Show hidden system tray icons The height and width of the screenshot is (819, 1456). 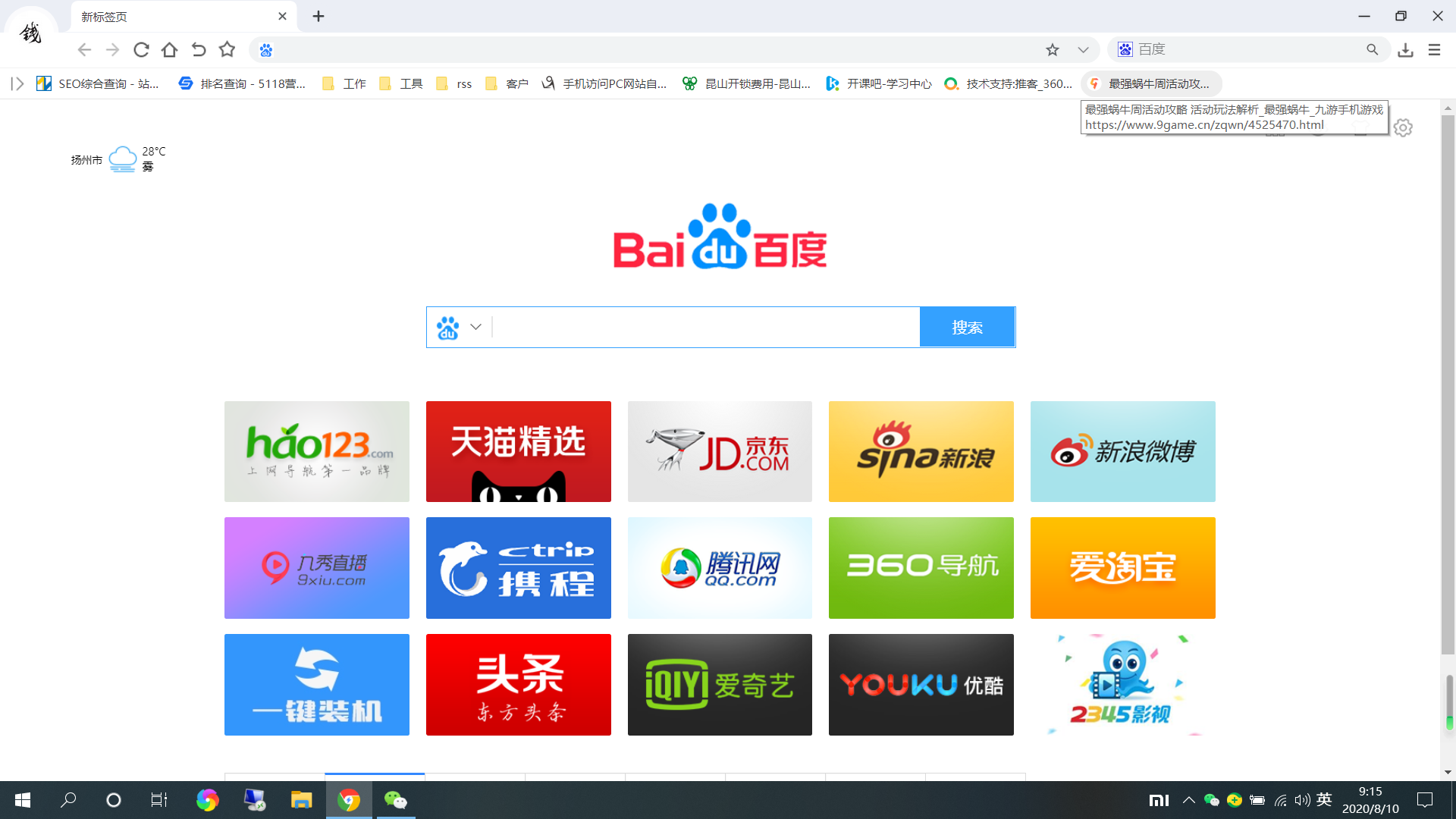1188,800
